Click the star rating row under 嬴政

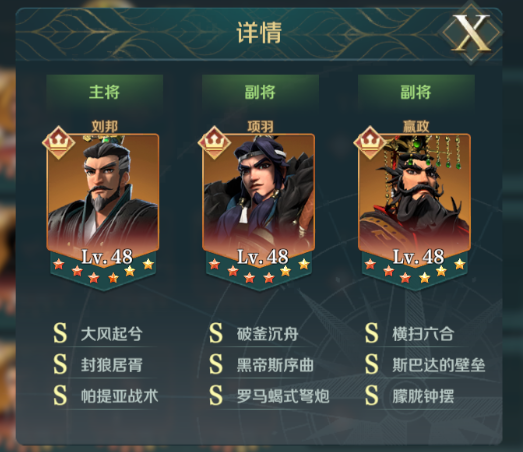coord(415,271)
